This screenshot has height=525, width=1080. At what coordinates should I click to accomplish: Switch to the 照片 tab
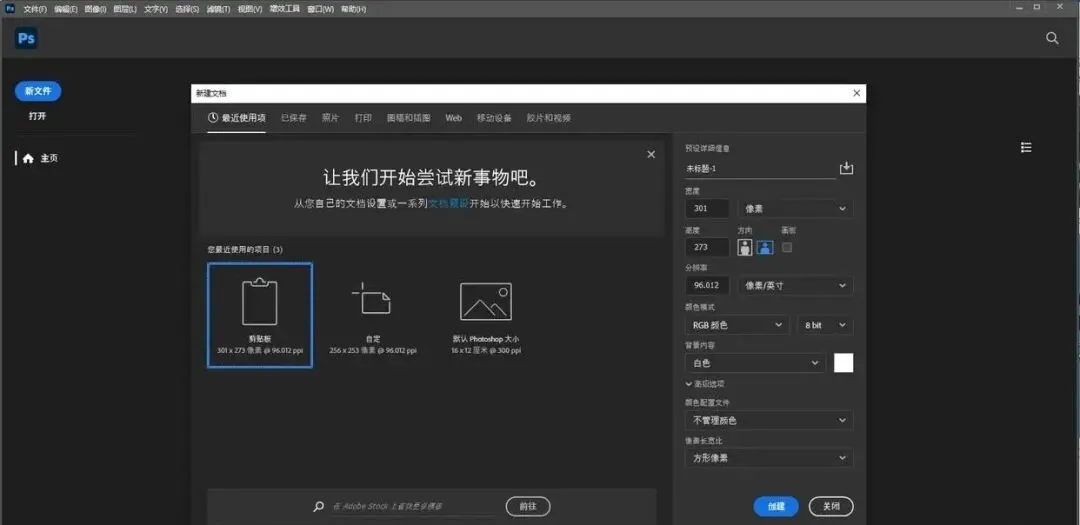(x=331, y=119)
